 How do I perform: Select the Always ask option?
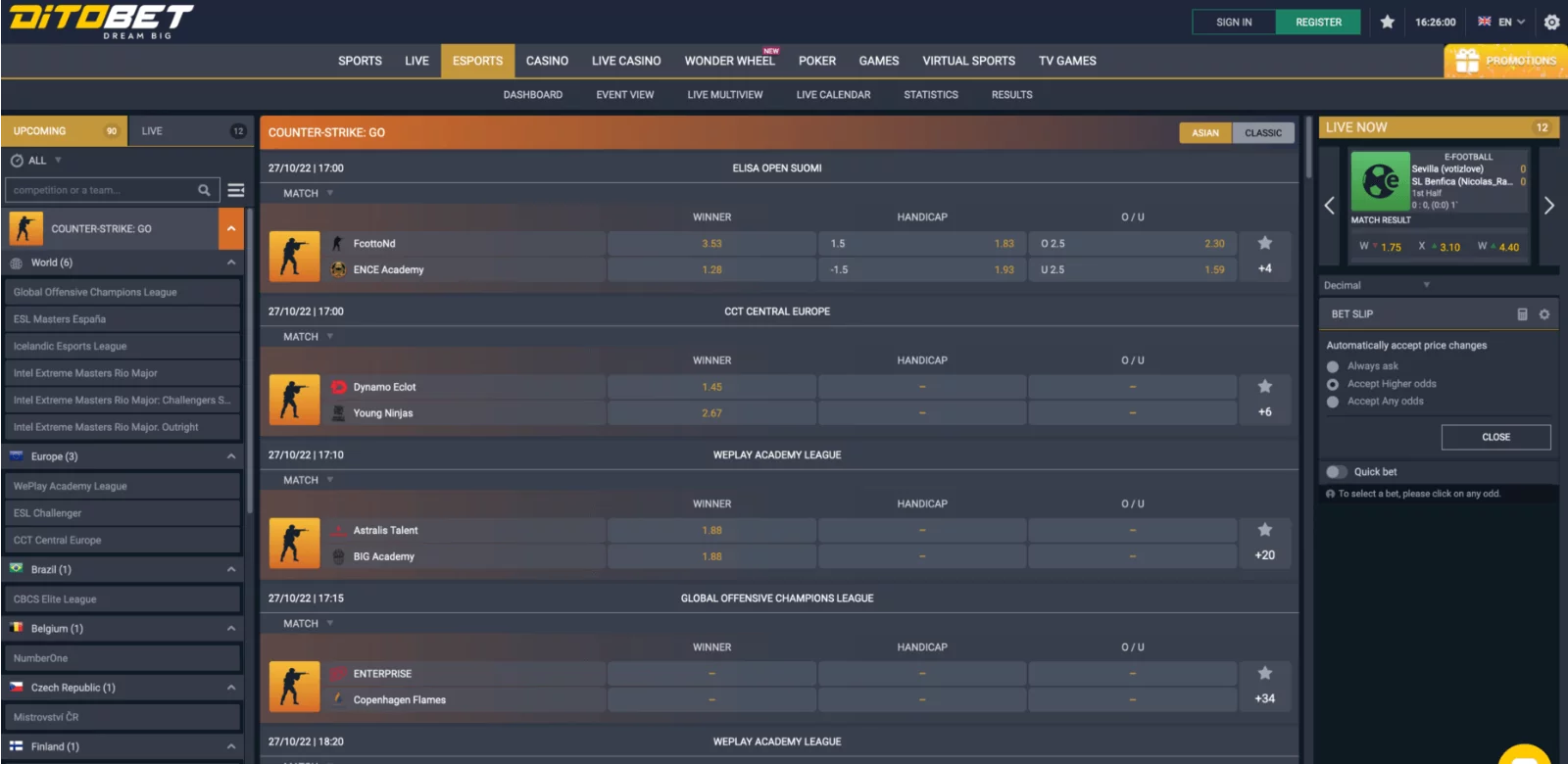pyautogui.click(x=1333, y=366)
